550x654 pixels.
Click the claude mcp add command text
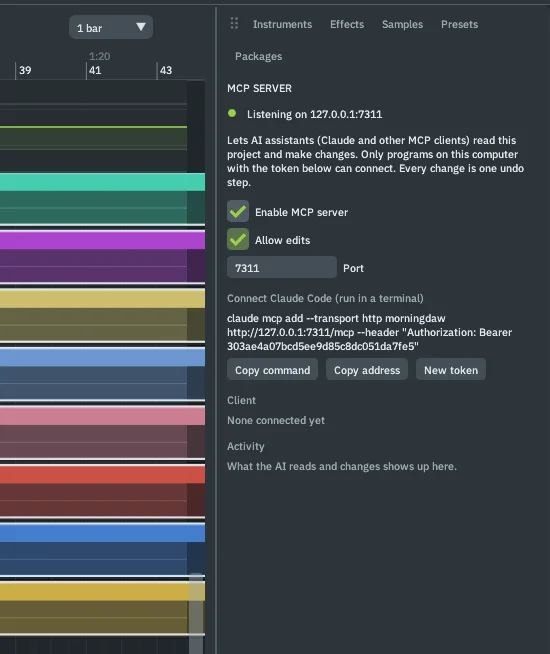click(369, 332)
